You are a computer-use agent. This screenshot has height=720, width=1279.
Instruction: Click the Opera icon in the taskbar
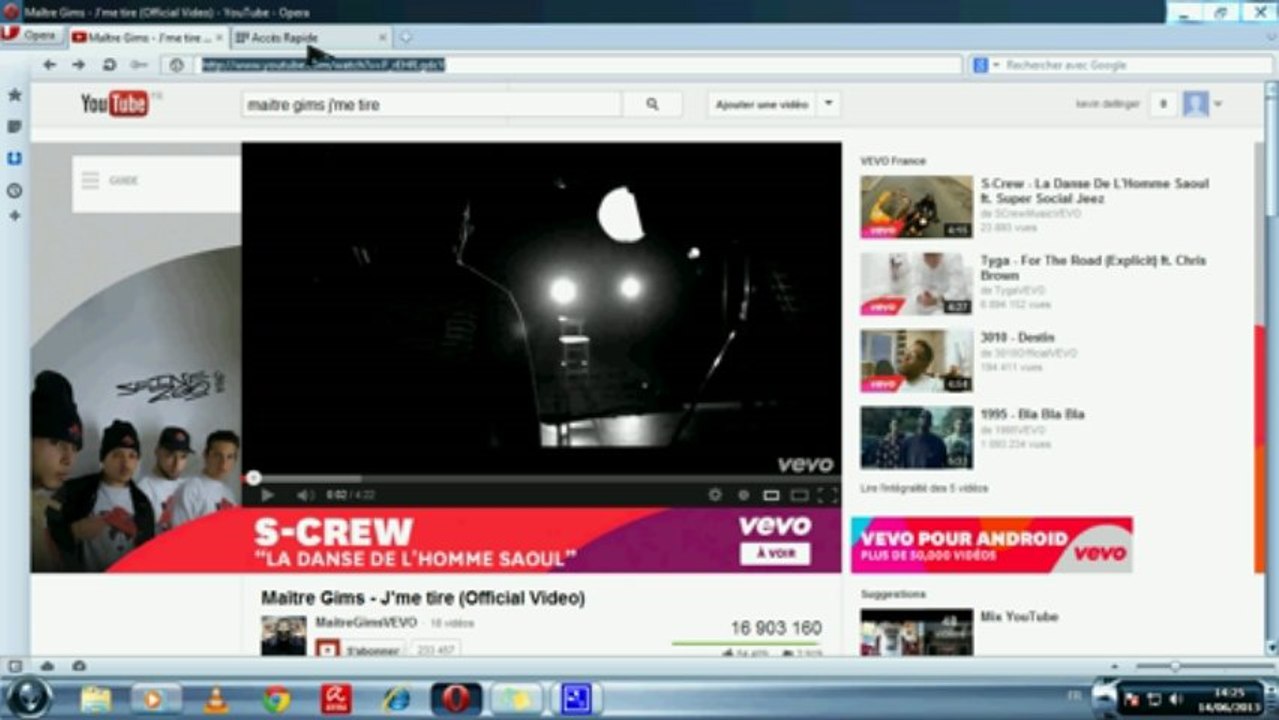pyautogui.click(x=456, y=698)
